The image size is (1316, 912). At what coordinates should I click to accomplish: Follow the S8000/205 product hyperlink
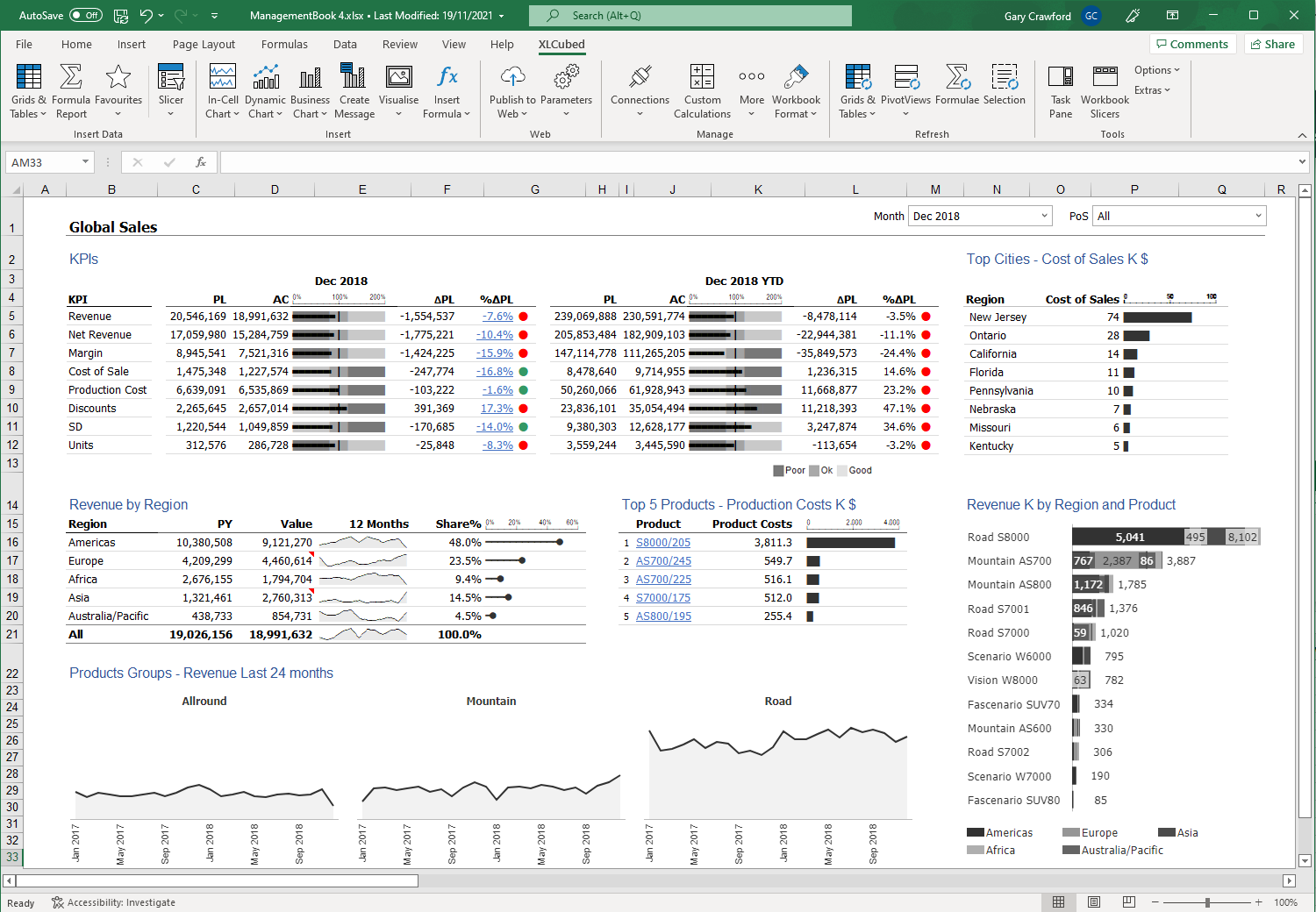(x=662, y=542)
